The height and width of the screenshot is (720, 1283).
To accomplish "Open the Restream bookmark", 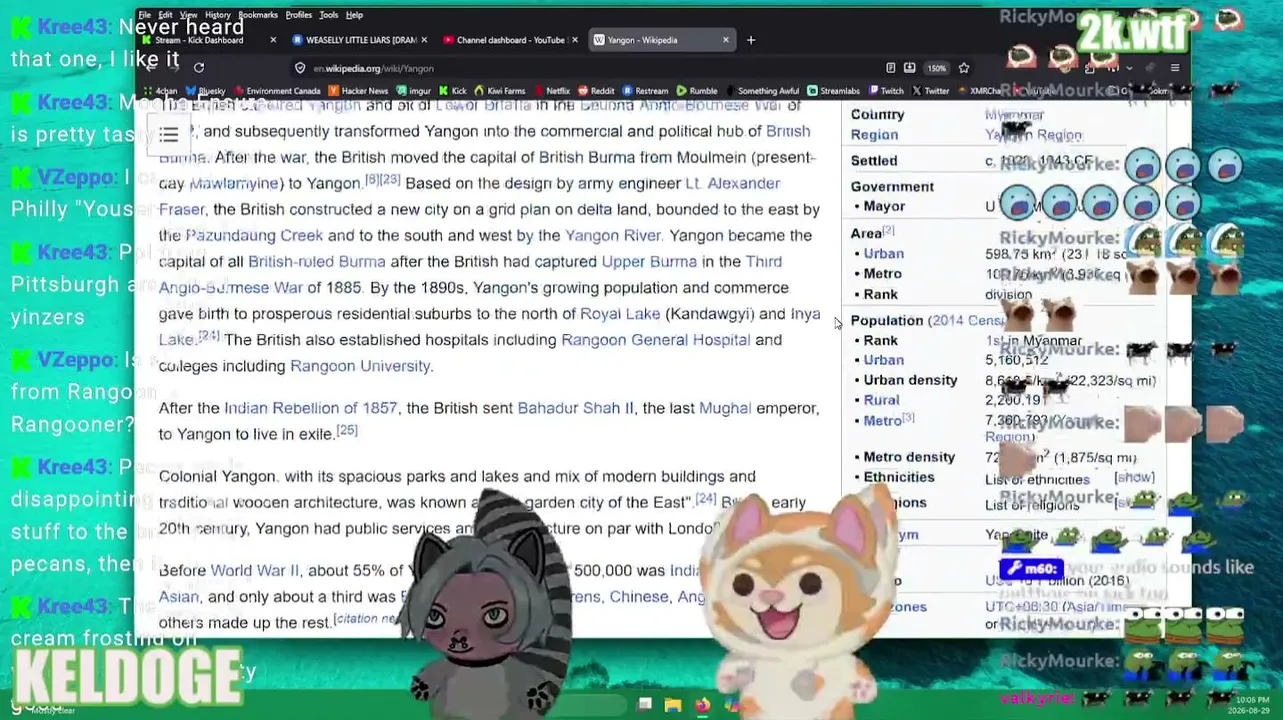I will [646, 91].
